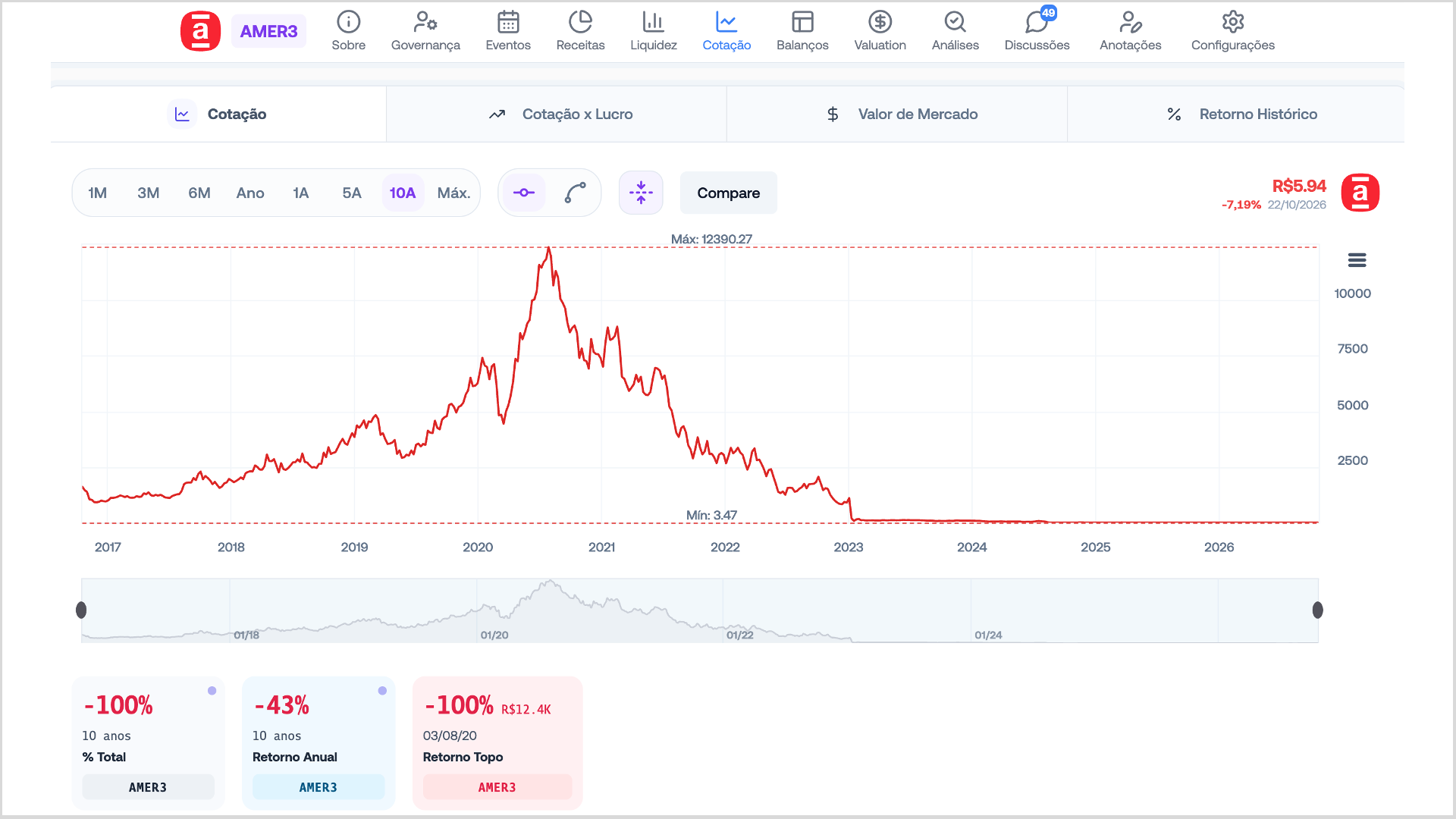Select the 5A time range
Viewport: 1456px width, 819px height.
[x=352, y=193]
